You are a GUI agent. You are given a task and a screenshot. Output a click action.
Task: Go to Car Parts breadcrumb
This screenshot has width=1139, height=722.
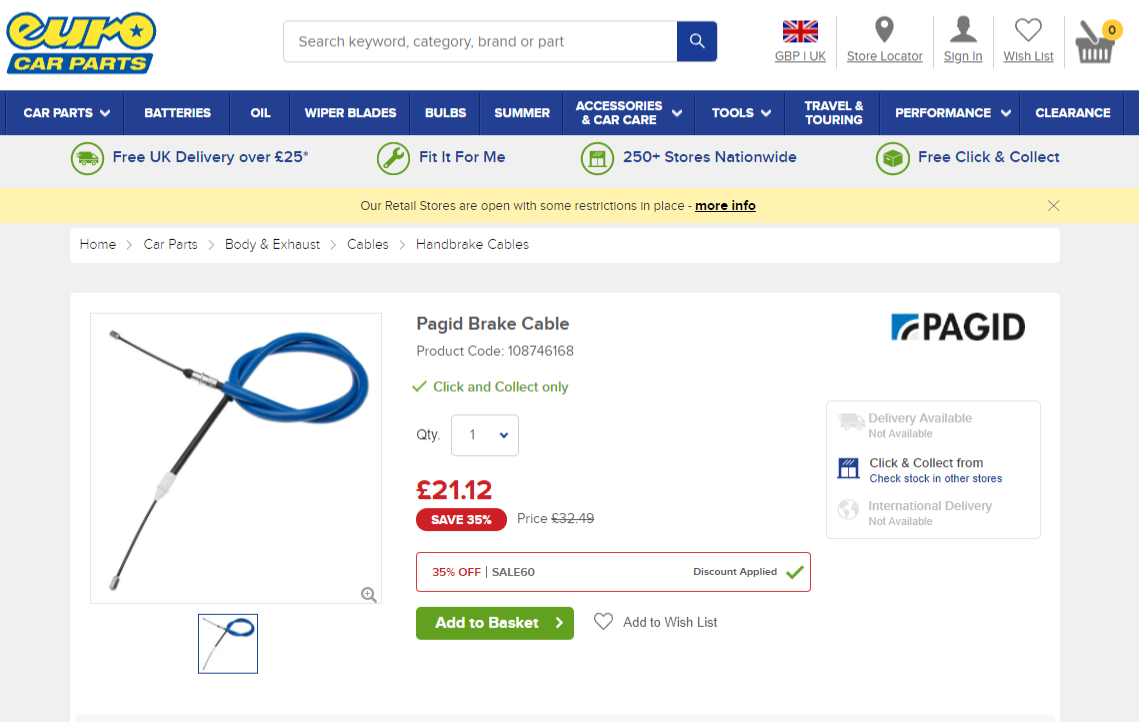pyautogui.click(x=170, y=245)
